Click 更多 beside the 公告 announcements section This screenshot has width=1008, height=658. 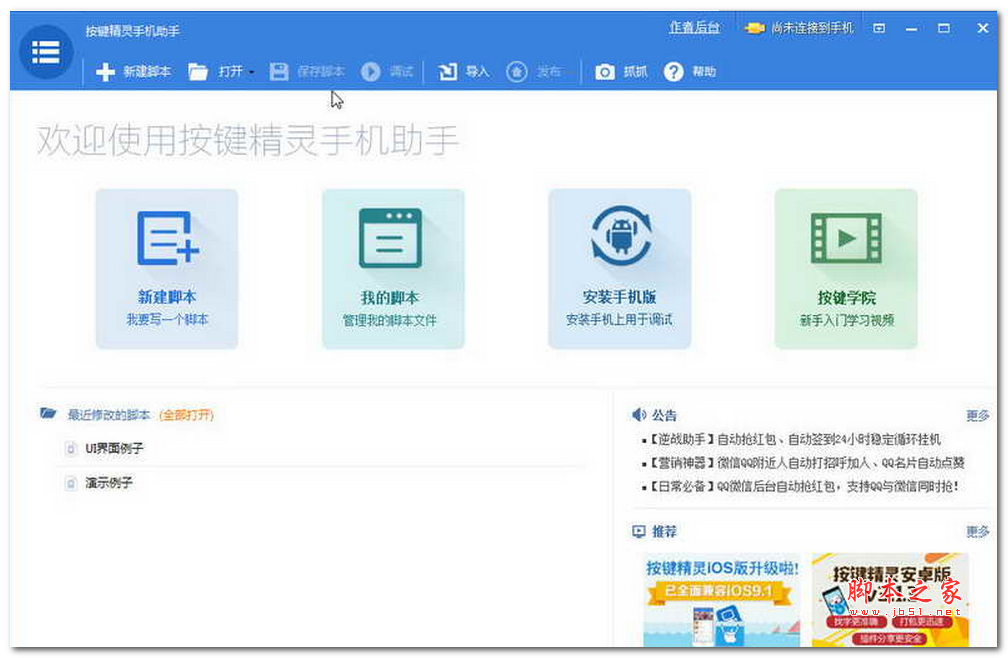[x=976, y=415]
